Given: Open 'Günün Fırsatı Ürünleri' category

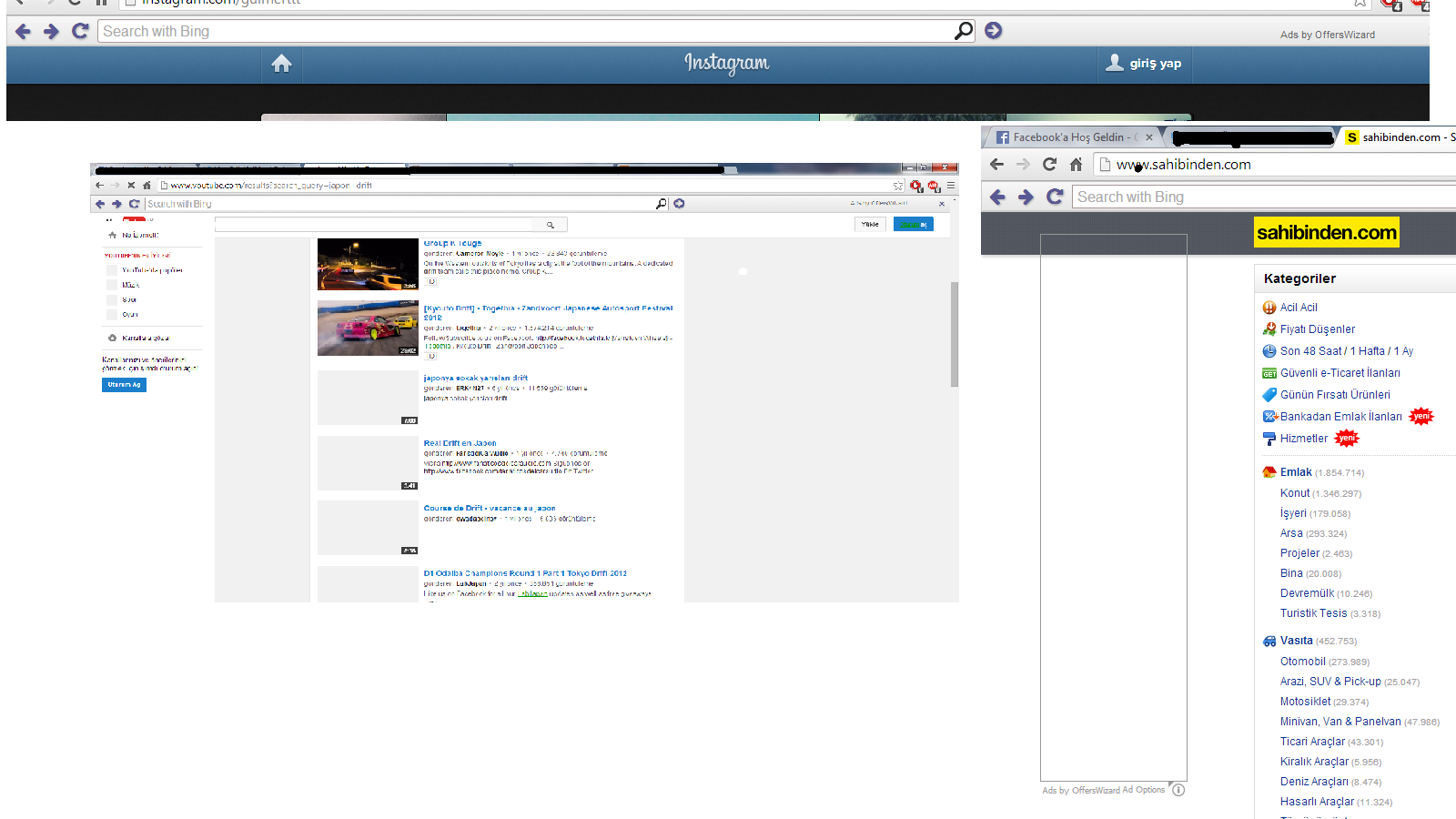Looking at the screenshot, I should pyautogui.click(x=1335, y=395).
